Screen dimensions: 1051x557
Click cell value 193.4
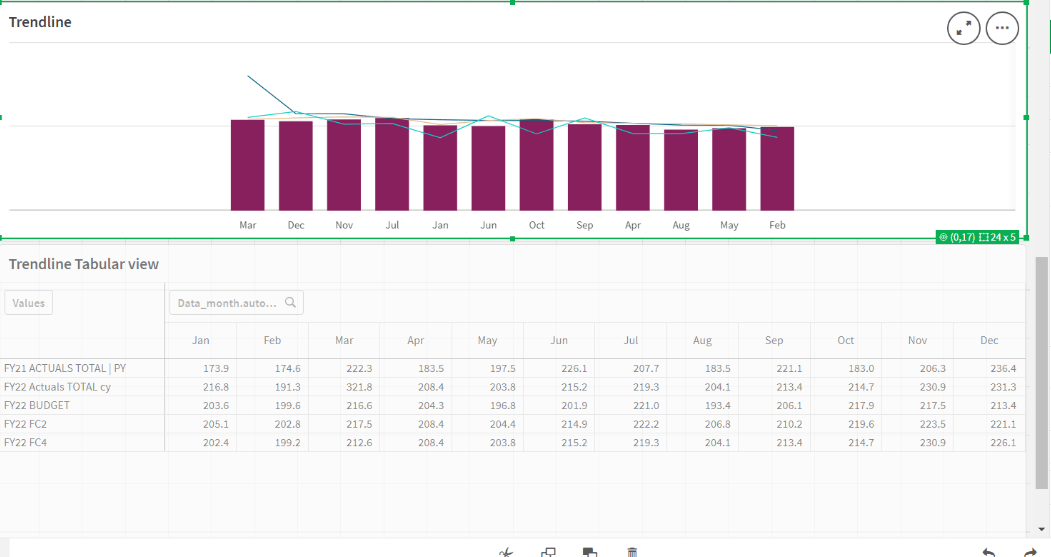pos(718,405)
